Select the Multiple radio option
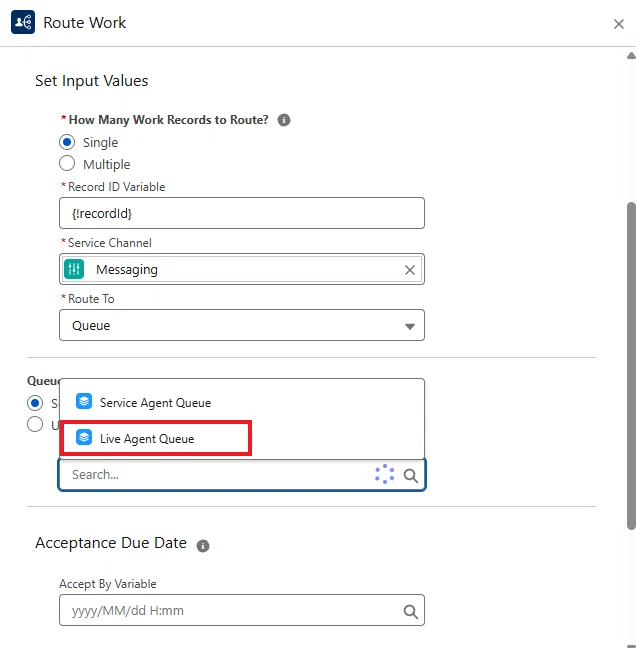The image size is (636, 648). click(x=67, y=163)
